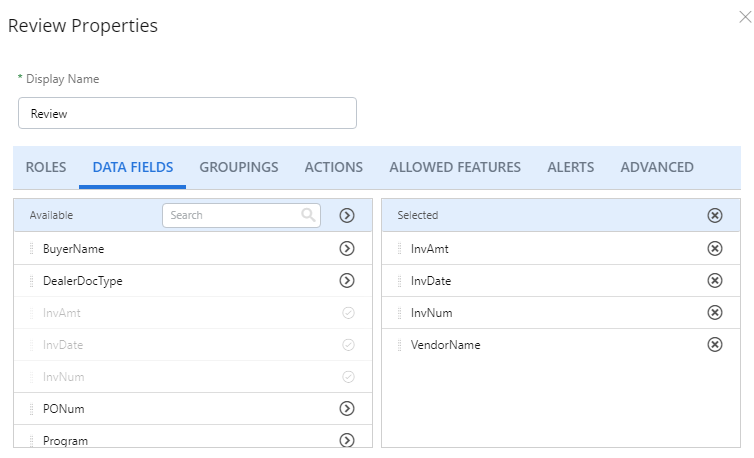Click greyed-out InvNum in Available list

coord(63,377)
